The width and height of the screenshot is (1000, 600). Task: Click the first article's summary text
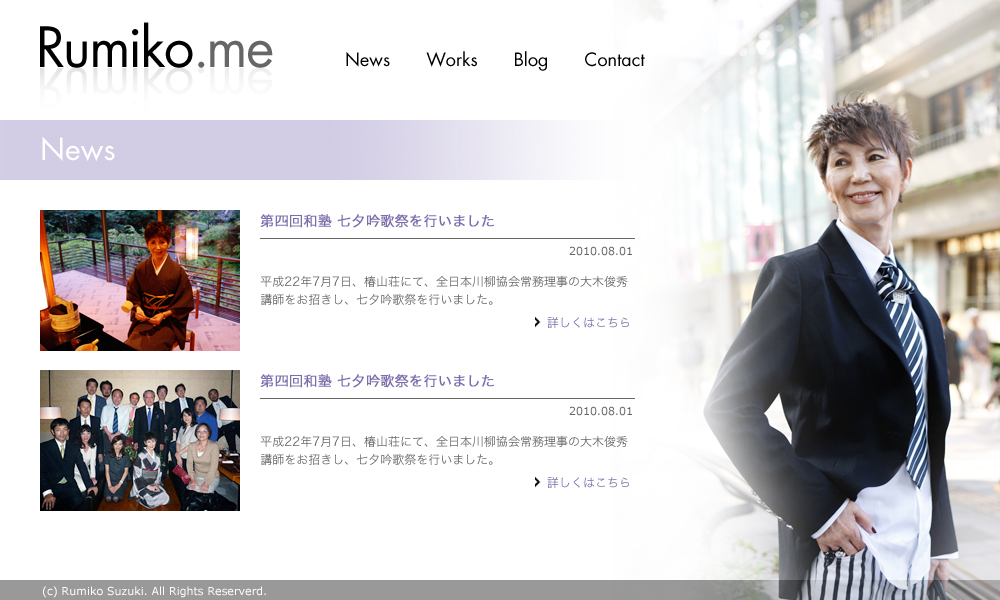point(444,290)
